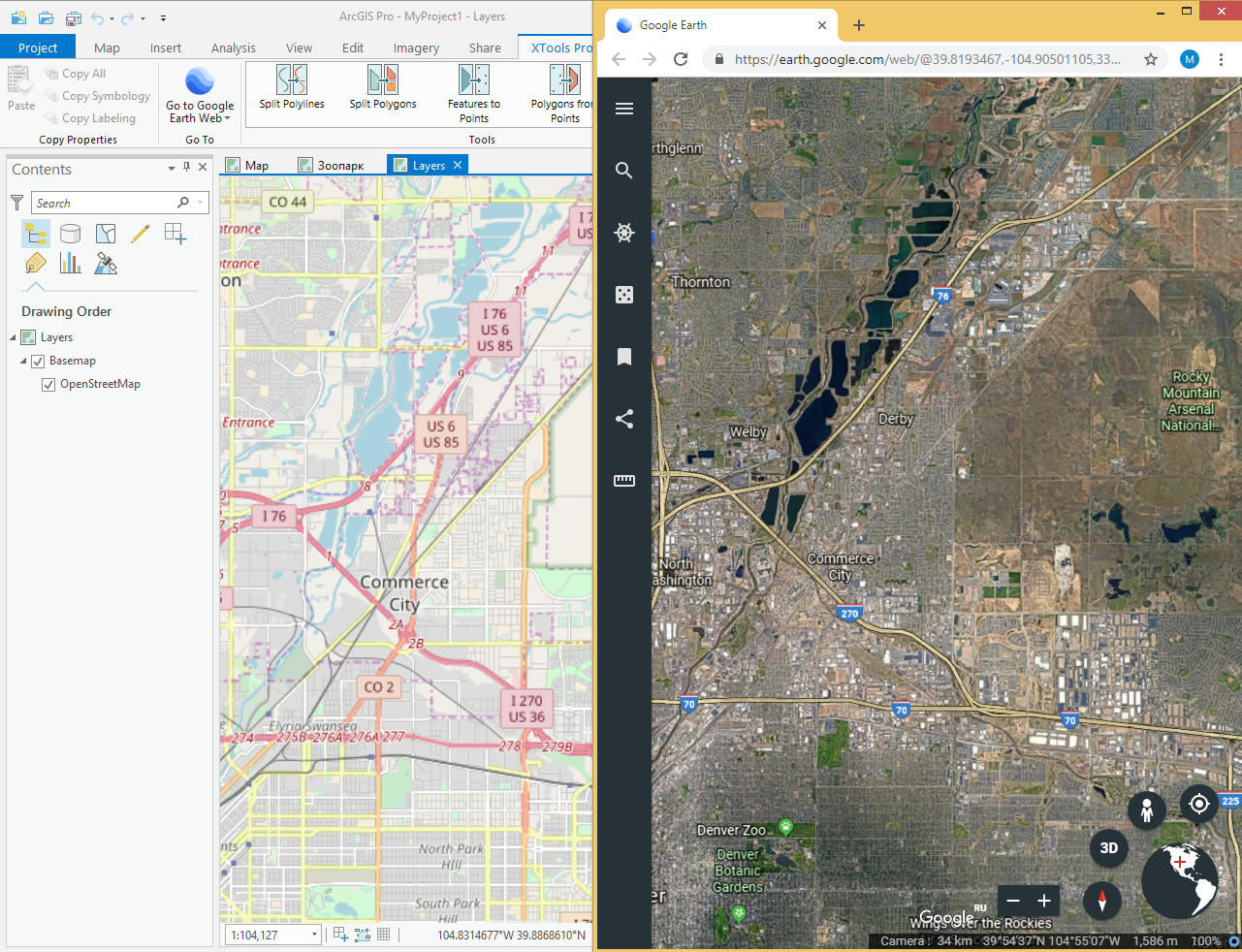Switch to the Share ribbon tab
The width and height of the screenshot is (1242, 952).
pos(485,48)
